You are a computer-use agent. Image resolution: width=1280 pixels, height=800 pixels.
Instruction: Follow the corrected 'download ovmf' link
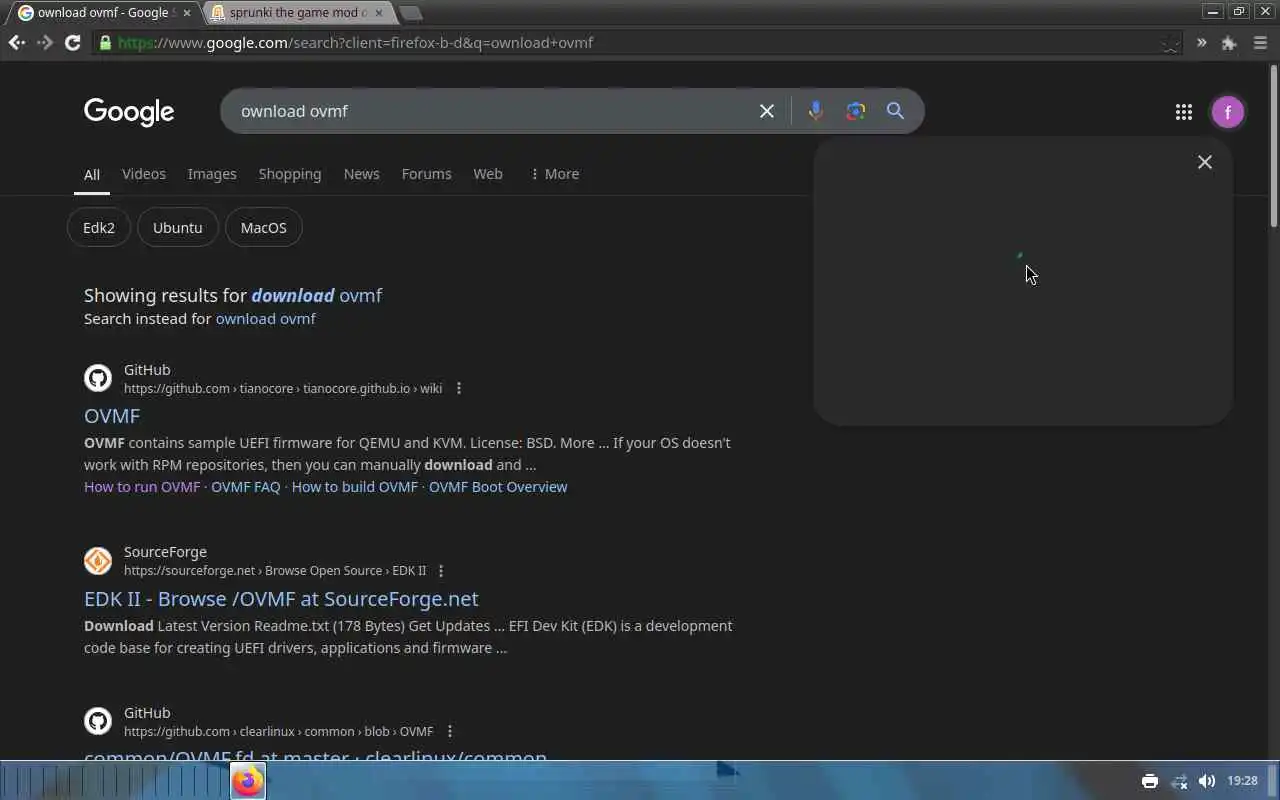click(x=317, y=295)
